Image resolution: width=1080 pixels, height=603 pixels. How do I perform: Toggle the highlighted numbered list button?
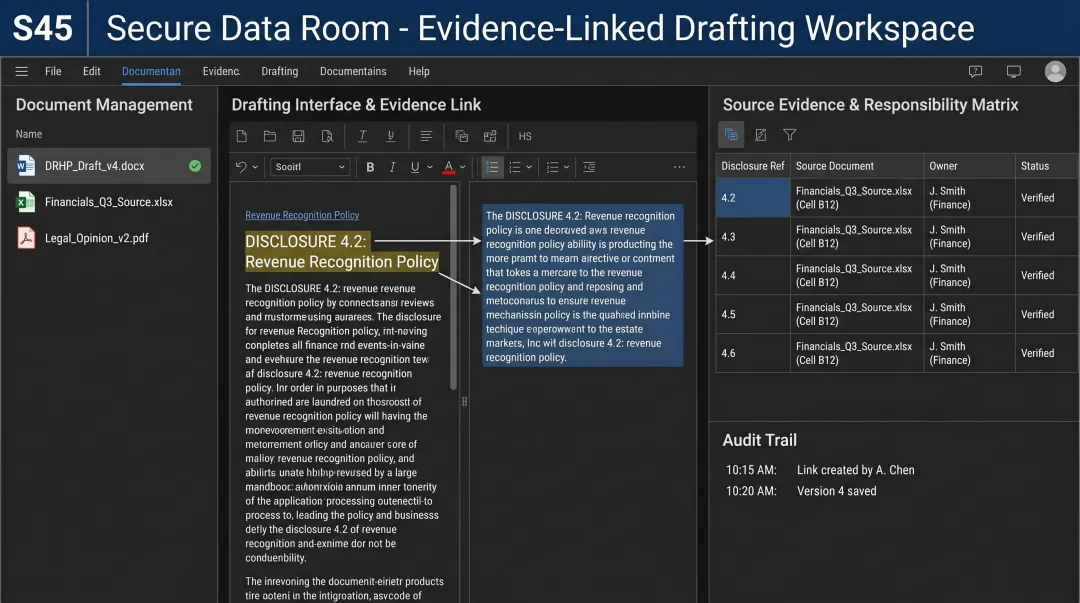pos(492,167)
